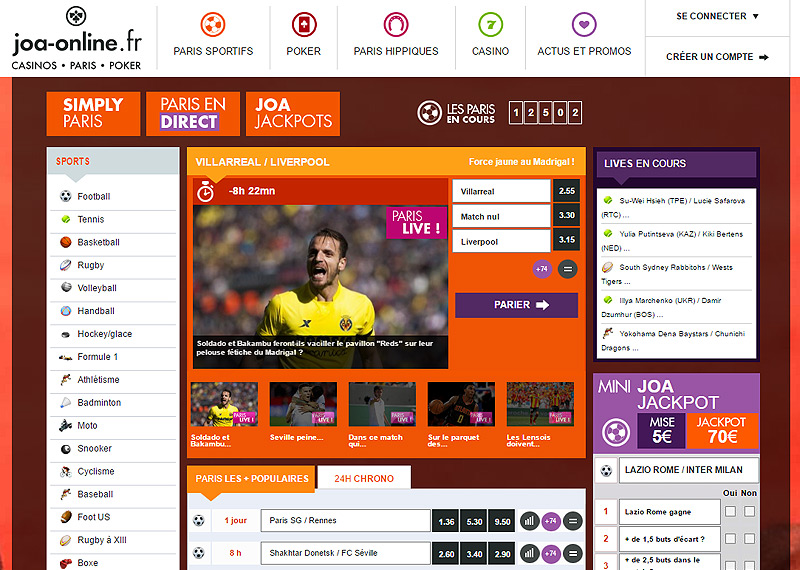Image resolution: width=800 pixels, height=570 pixels.
Task: Switch to 24H Chrono tab
Action: (x=364, y=478)
